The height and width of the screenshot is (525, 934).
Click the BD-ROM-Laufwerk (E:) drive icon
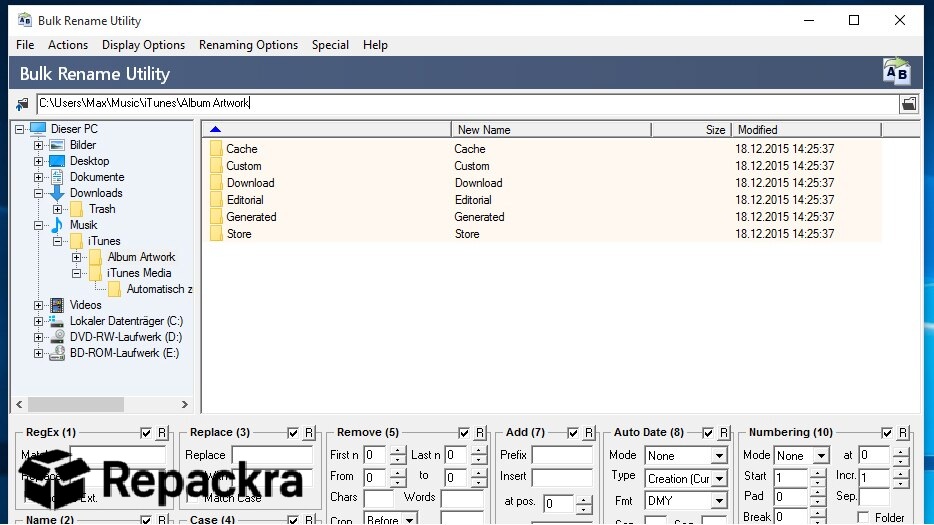pyautogui.click(x=57, y=353)
